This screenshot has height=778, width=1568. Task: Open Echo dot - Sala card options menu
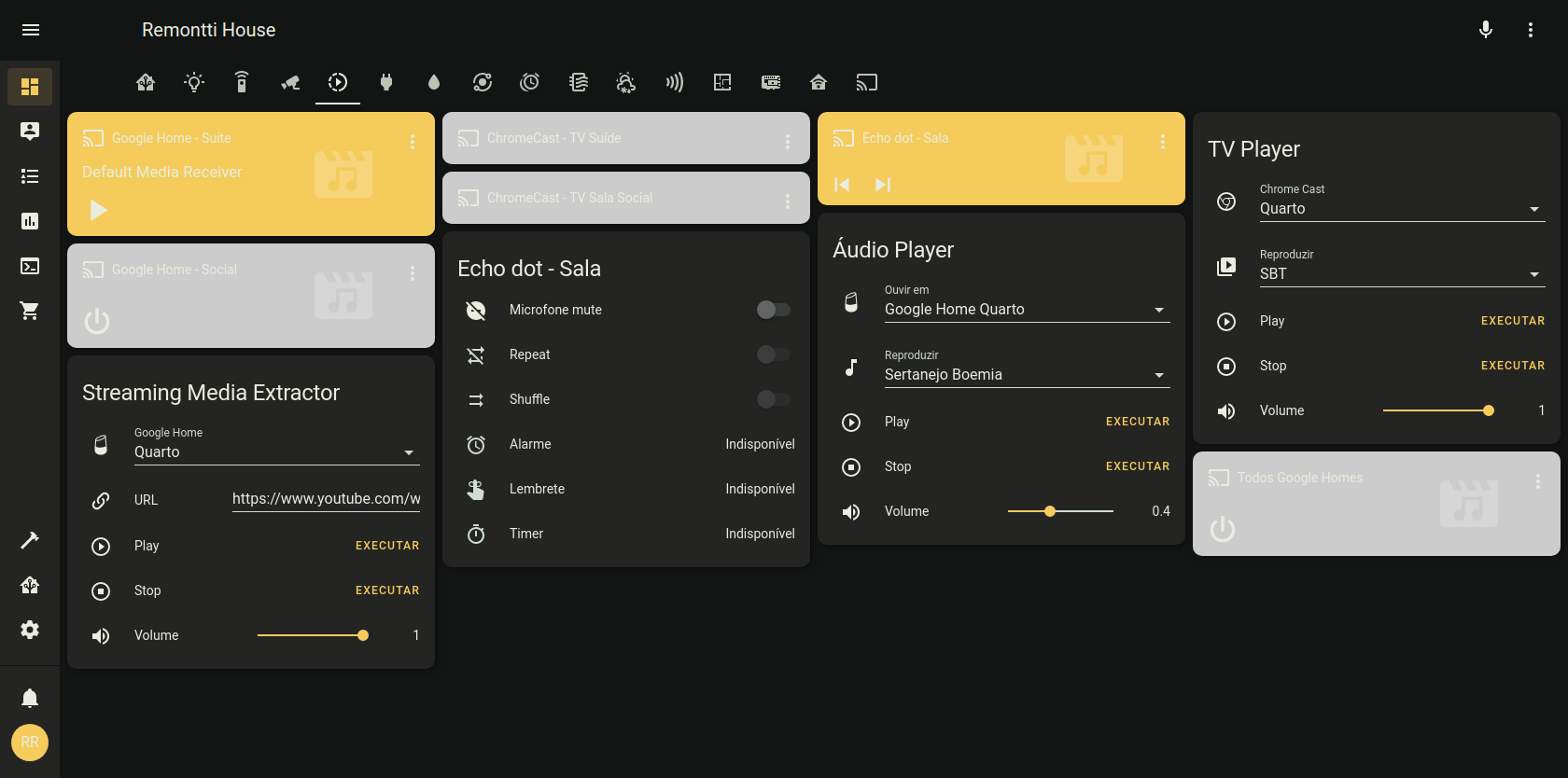1163,142
